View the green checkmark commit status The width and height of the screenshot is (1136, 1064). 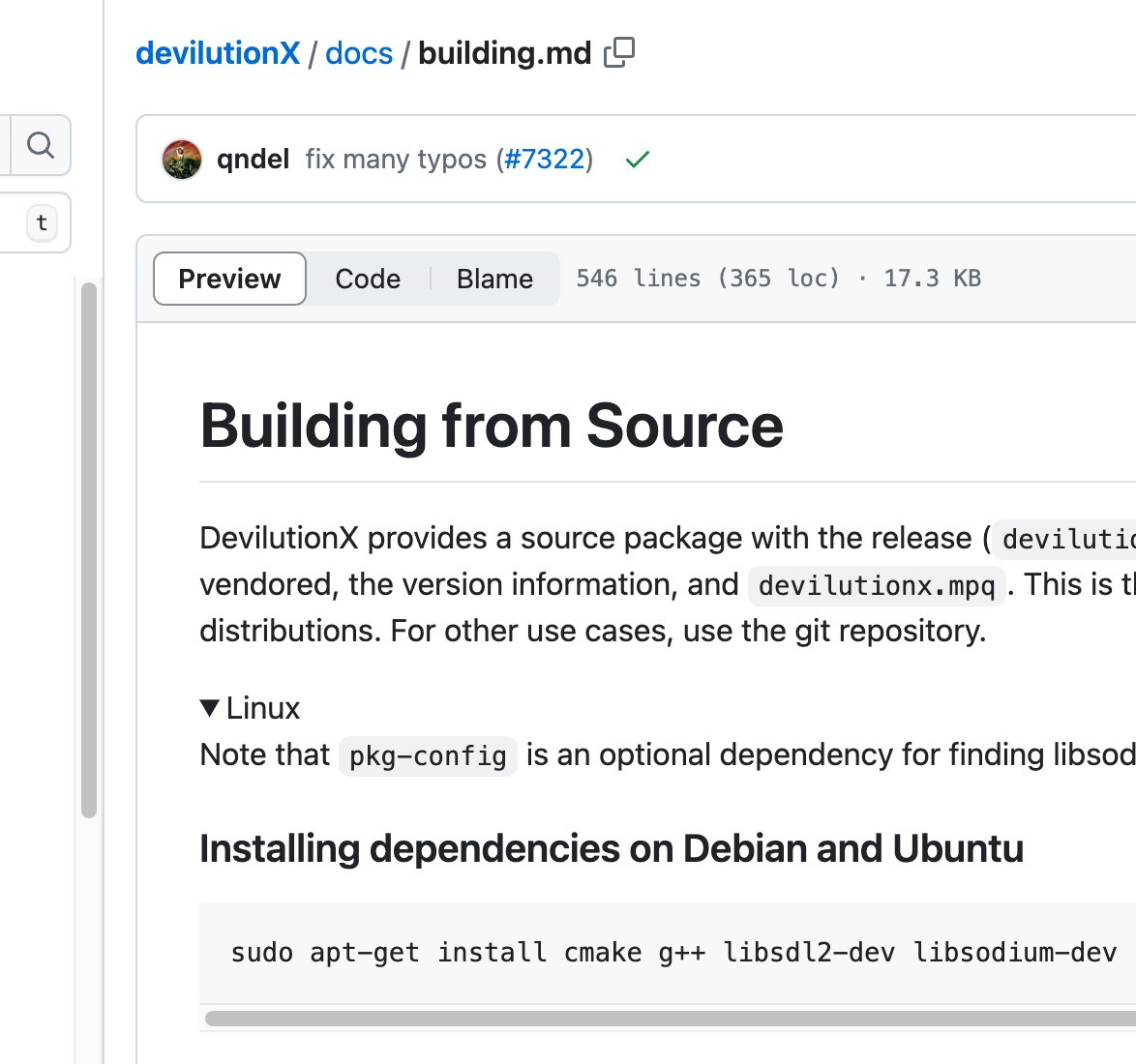point(638,160)
